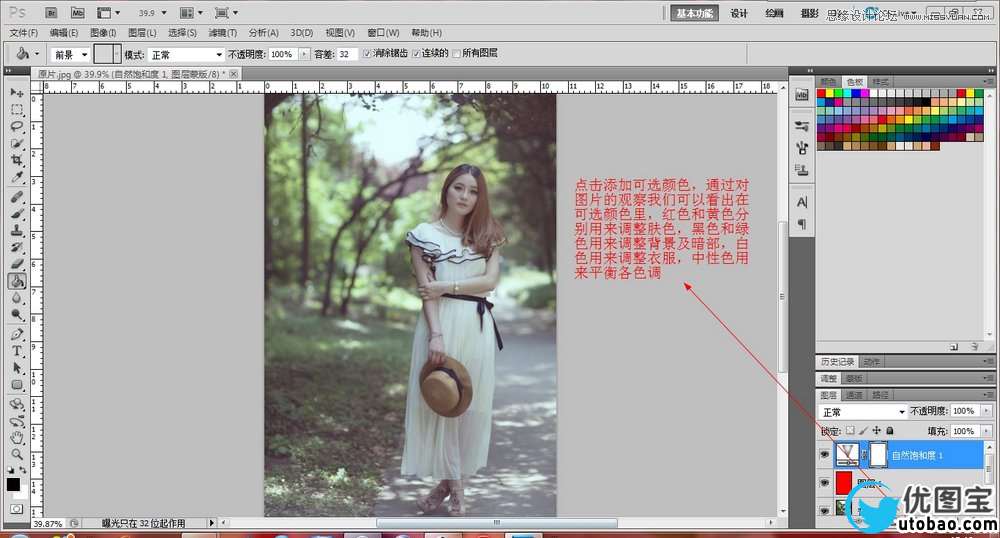
Task: Hide the red fill layer
Action: (x=825, y=483)
